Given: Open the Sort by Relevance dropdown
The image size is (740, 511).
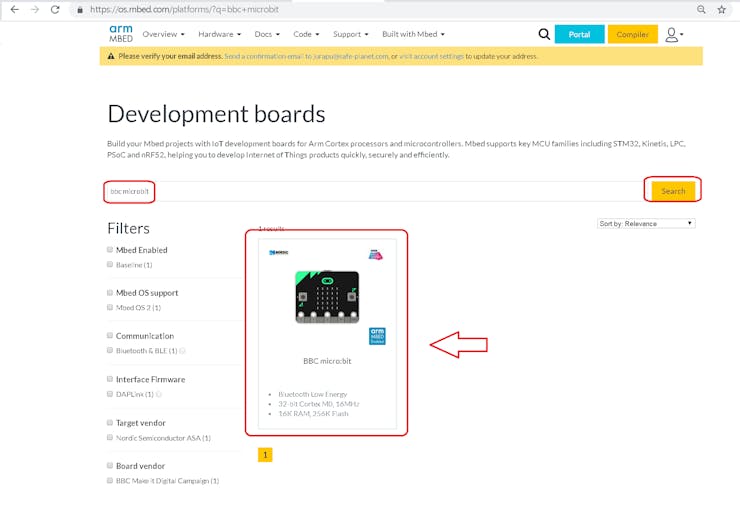Looking at the screenshot, I should click(x=646, y=224).
